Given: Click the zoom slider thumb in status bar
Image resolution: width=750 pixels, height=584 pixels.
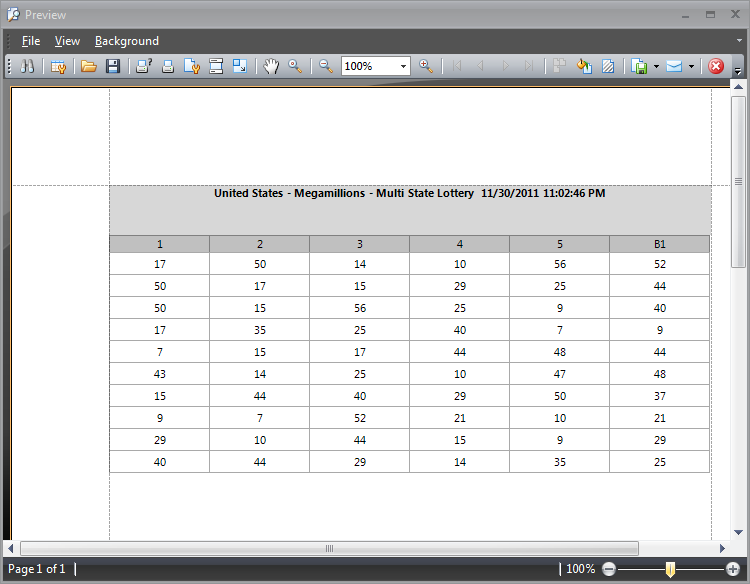Looking at the screenshot, I should pos(670,569).
